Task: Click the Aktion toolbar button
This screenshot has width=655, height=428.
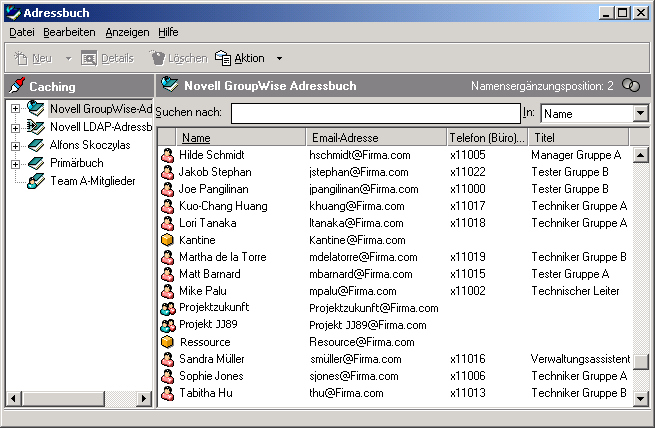Action: coord(240,58)
